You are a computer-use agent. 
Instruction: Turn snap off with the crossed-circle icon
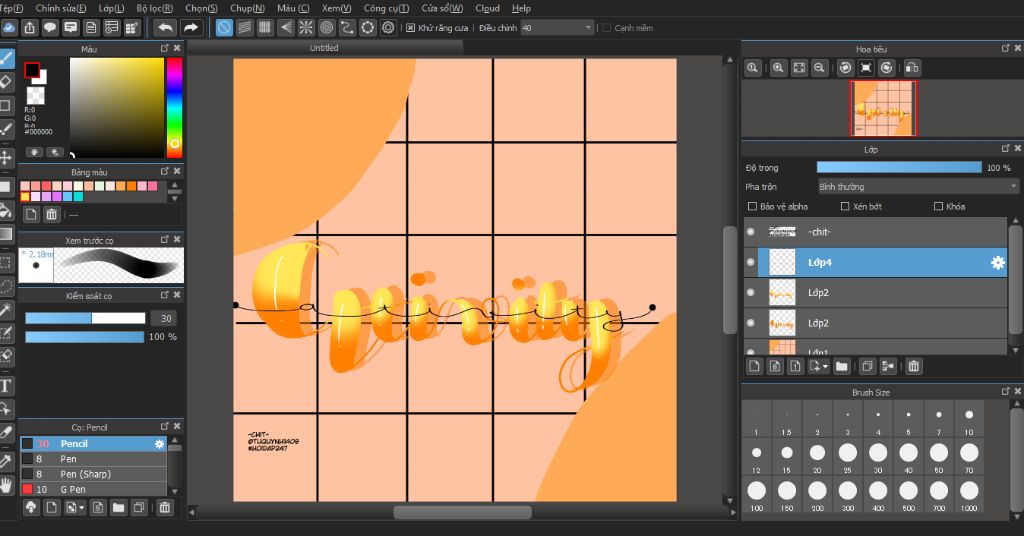[224, 27]
